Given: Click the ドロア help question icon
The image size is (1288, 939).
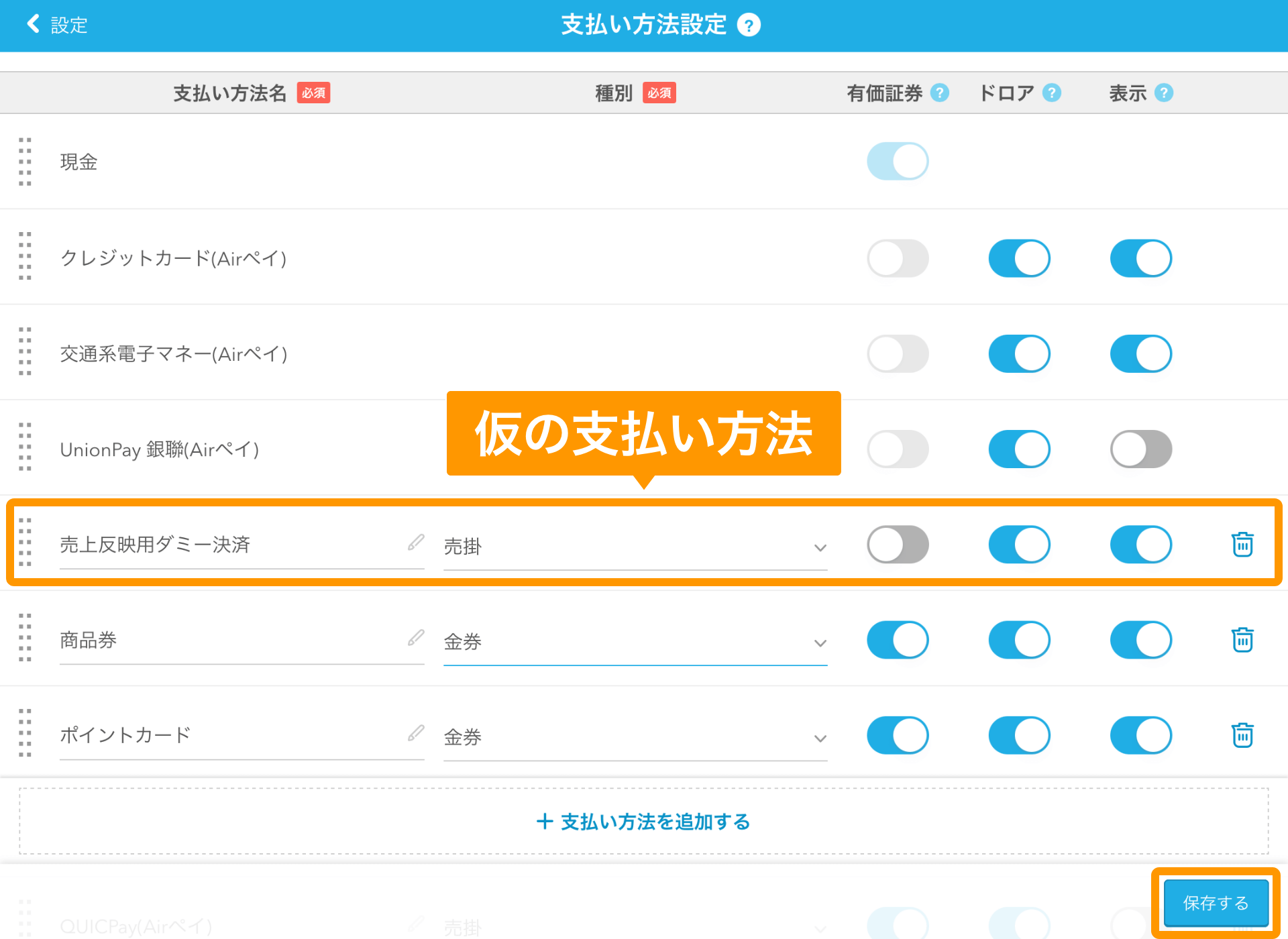Looking at the screenshot, I should pos(1052,93).
